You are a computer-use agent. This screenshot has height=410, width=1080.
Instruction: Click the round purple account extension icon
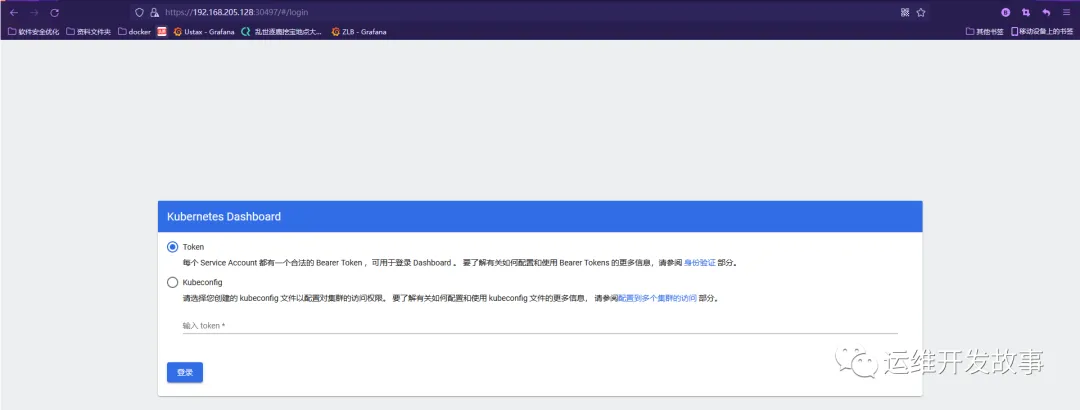[x=1006, y=12]
